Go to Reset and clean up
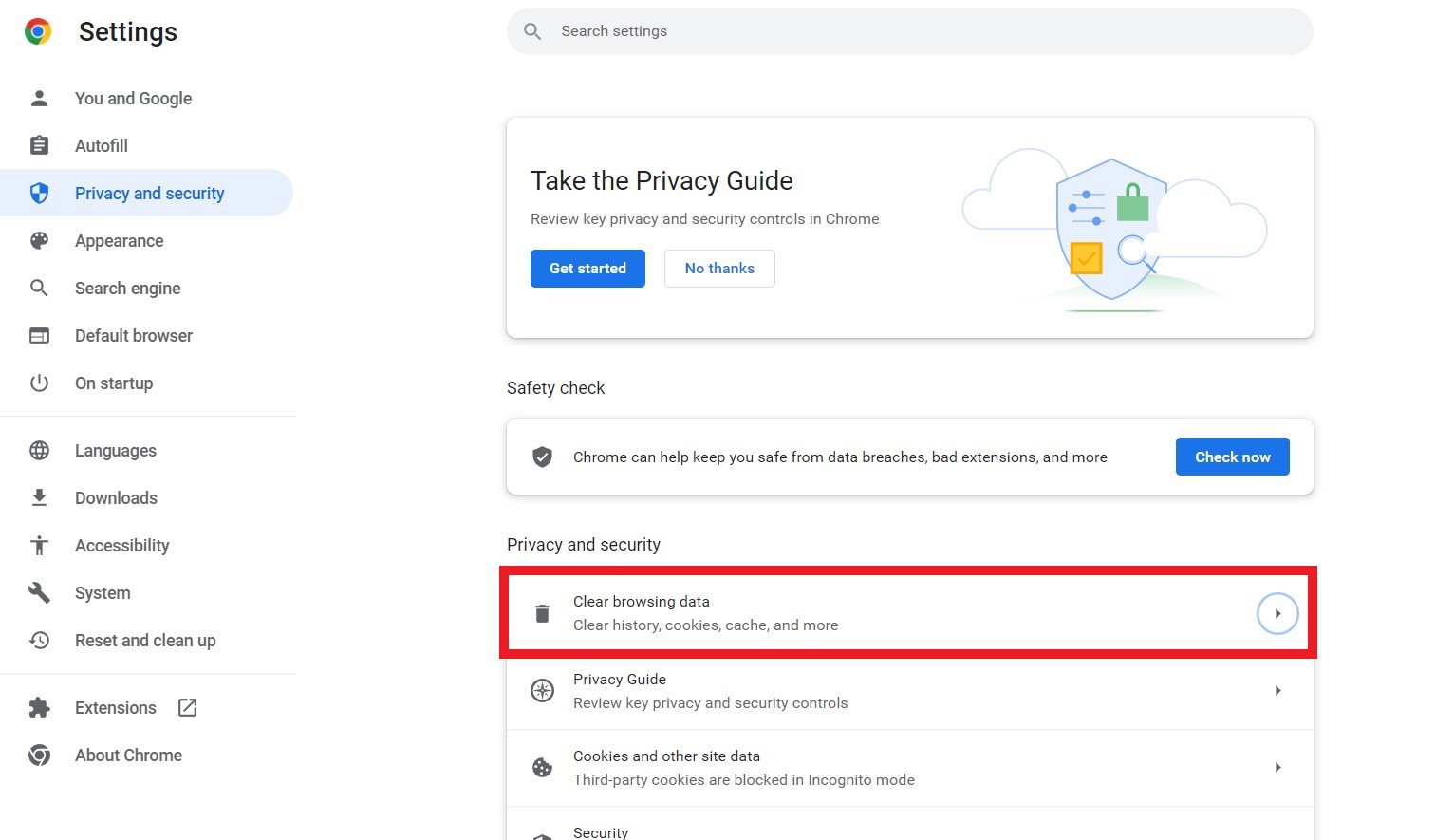 (x=145, y=640)
